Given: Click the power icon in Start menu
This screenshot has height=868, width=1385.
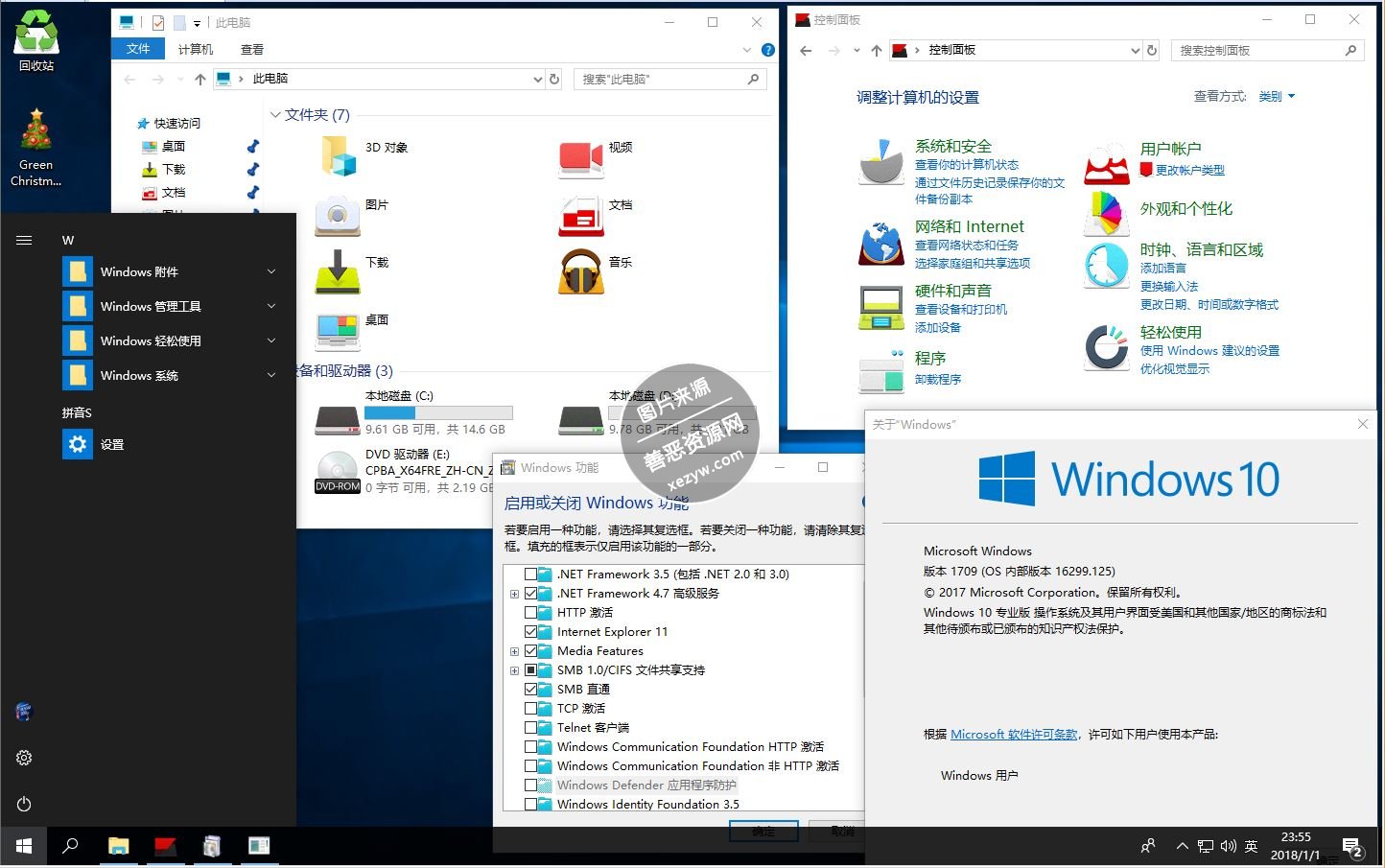Looking at the screenshot, I should click(x=24, y=804).
